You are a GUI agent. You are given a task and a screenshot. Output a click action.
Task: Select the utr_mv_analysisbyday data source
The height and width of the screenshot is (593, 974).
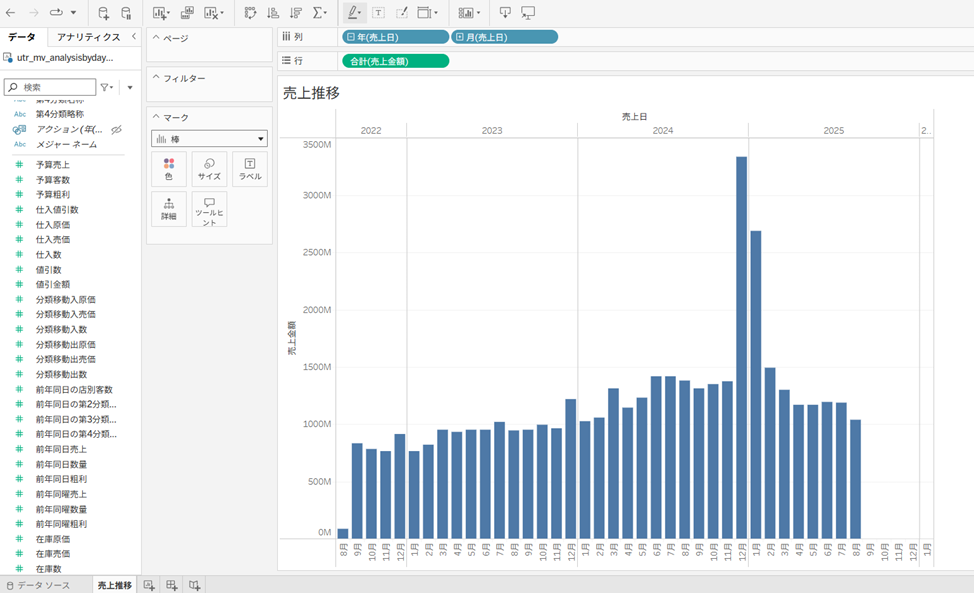point(65,58)
